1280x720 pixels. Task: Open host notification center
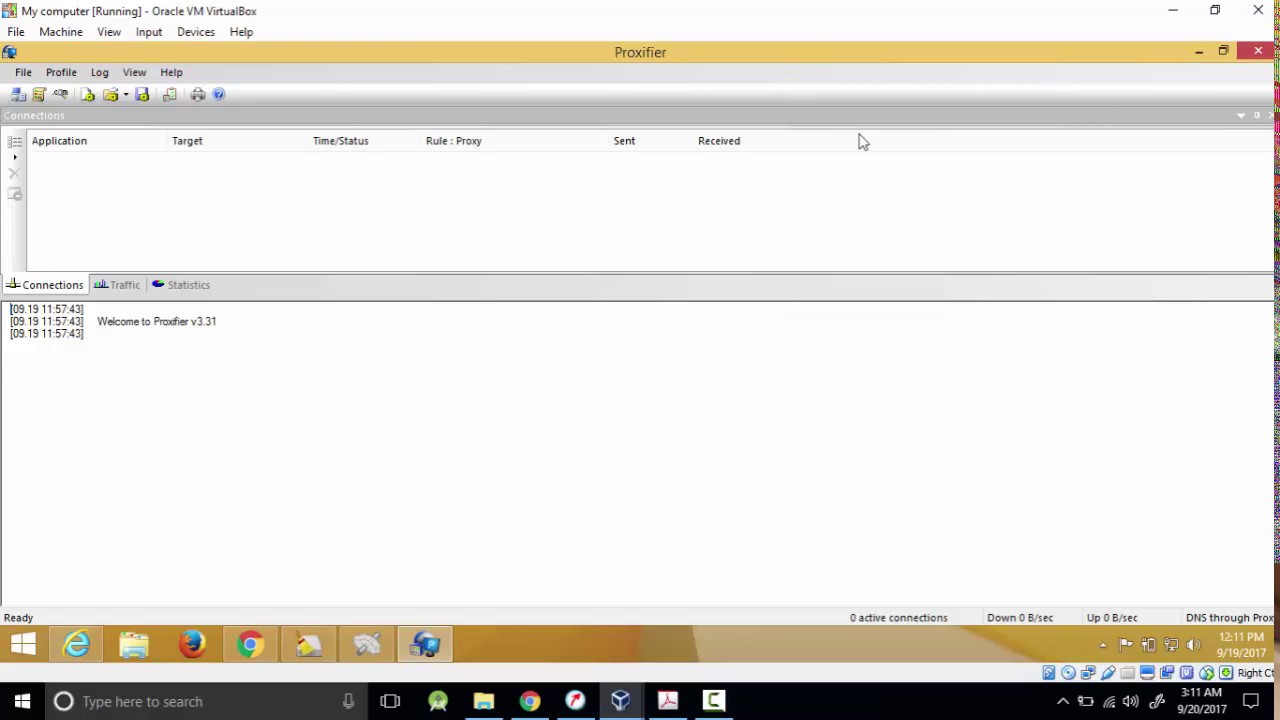pos(1251,702)
